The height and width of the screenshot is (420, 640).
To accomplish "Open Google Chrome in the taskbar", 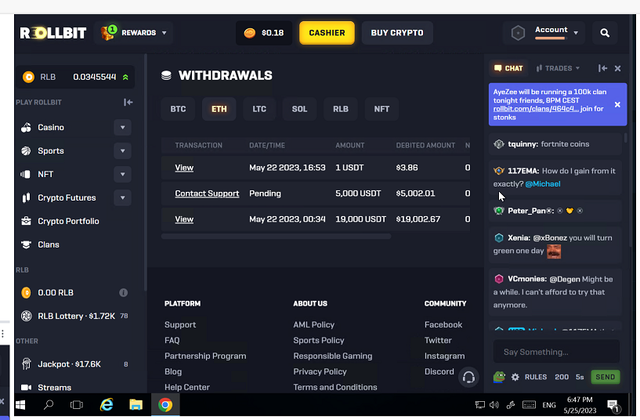I will click(165, 404).
